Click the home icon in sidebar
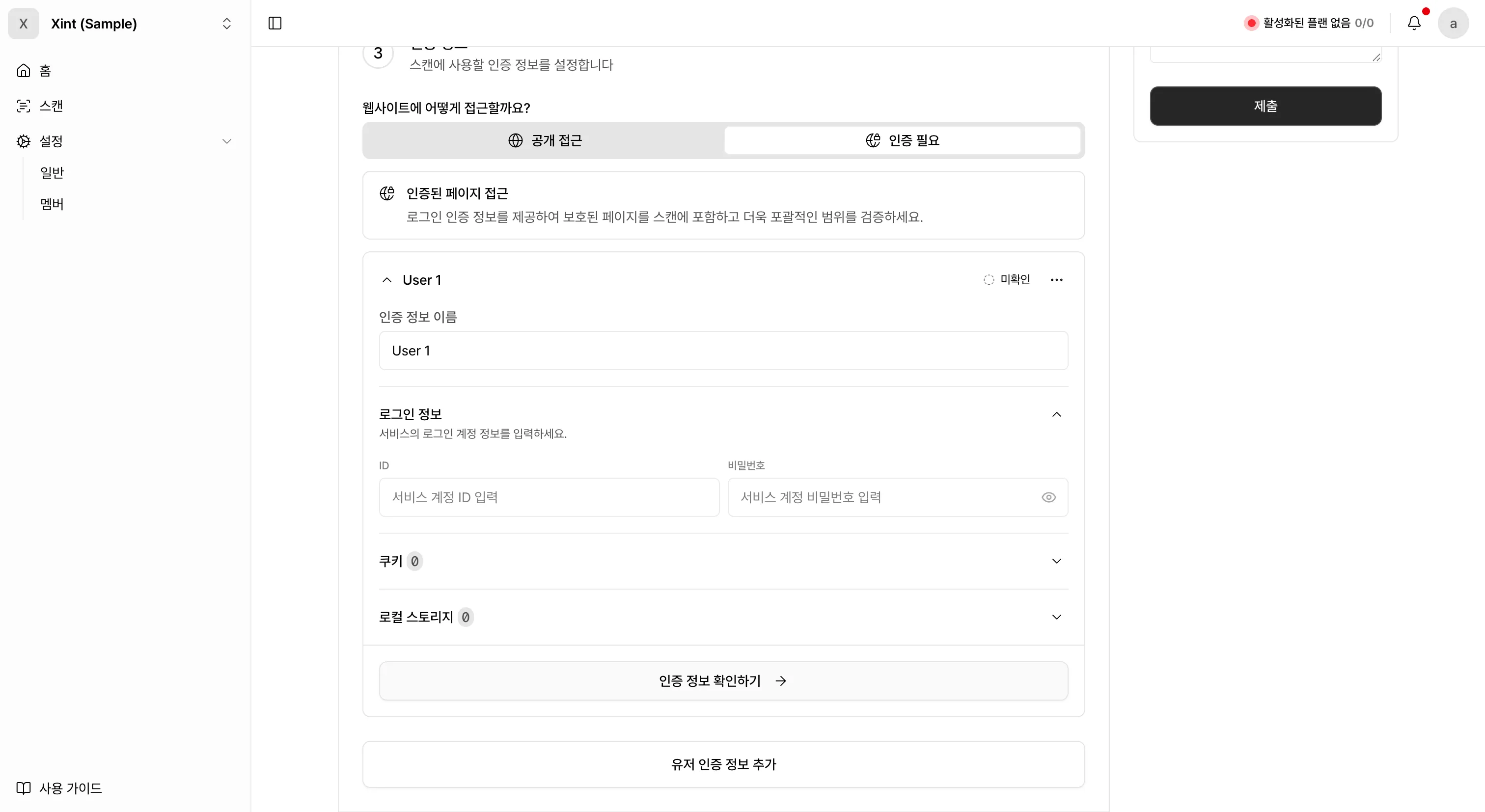This screenshot has width=1485, height=812. coord(24,70)
